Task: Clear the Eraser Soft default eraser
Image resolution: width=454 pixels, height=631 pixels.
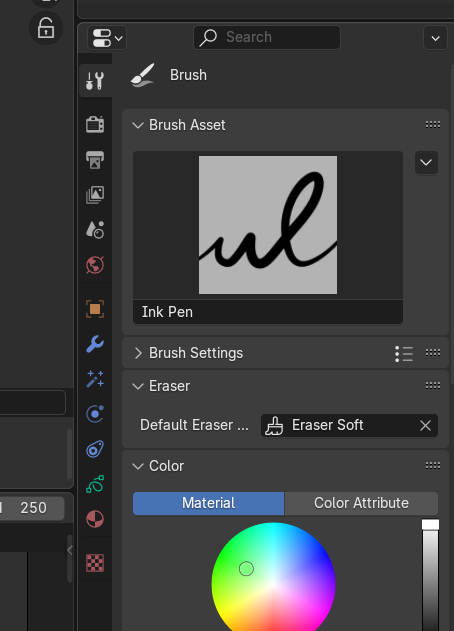Action: pos(425,425)
